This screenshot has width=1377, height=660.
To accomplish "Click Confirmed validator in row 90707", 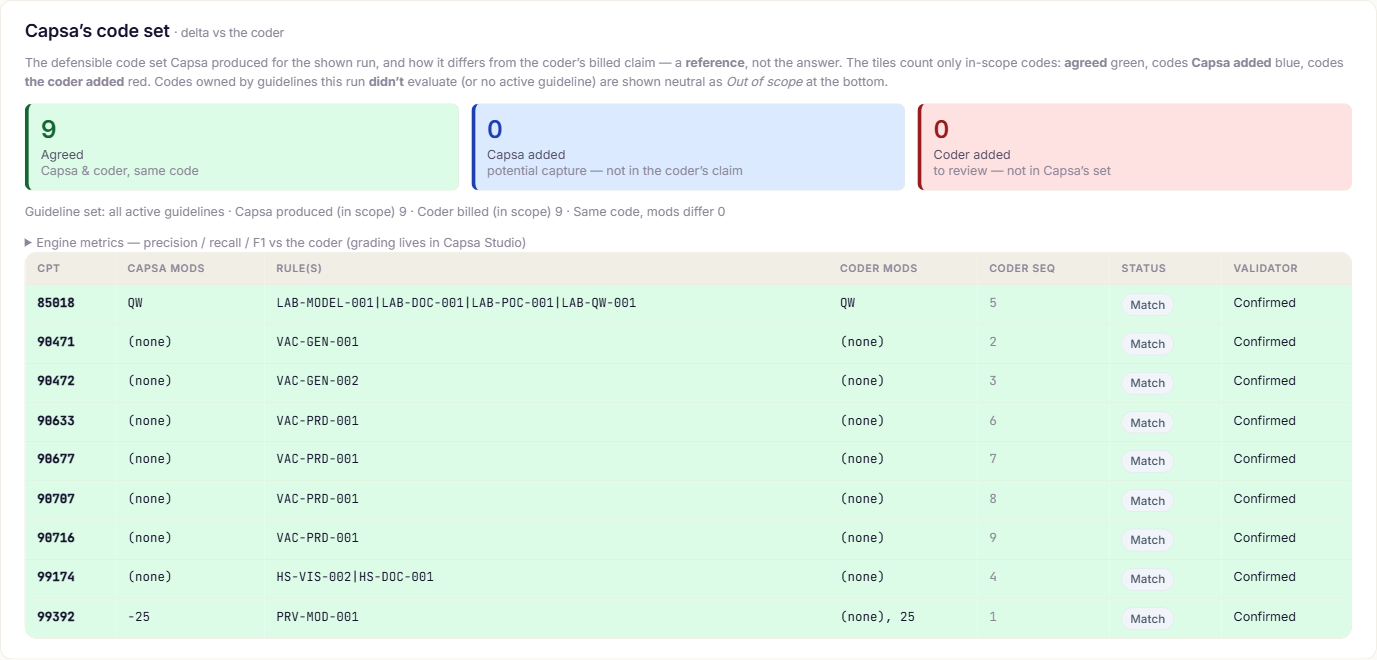I will coord(1264,499).
